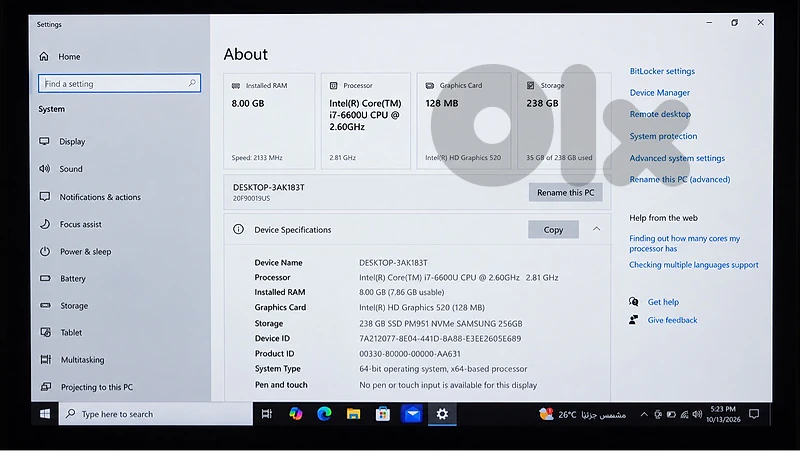Click the Give feedback link text
The width and height of the screenshot is (800, 451).
(x=672, y=320)
